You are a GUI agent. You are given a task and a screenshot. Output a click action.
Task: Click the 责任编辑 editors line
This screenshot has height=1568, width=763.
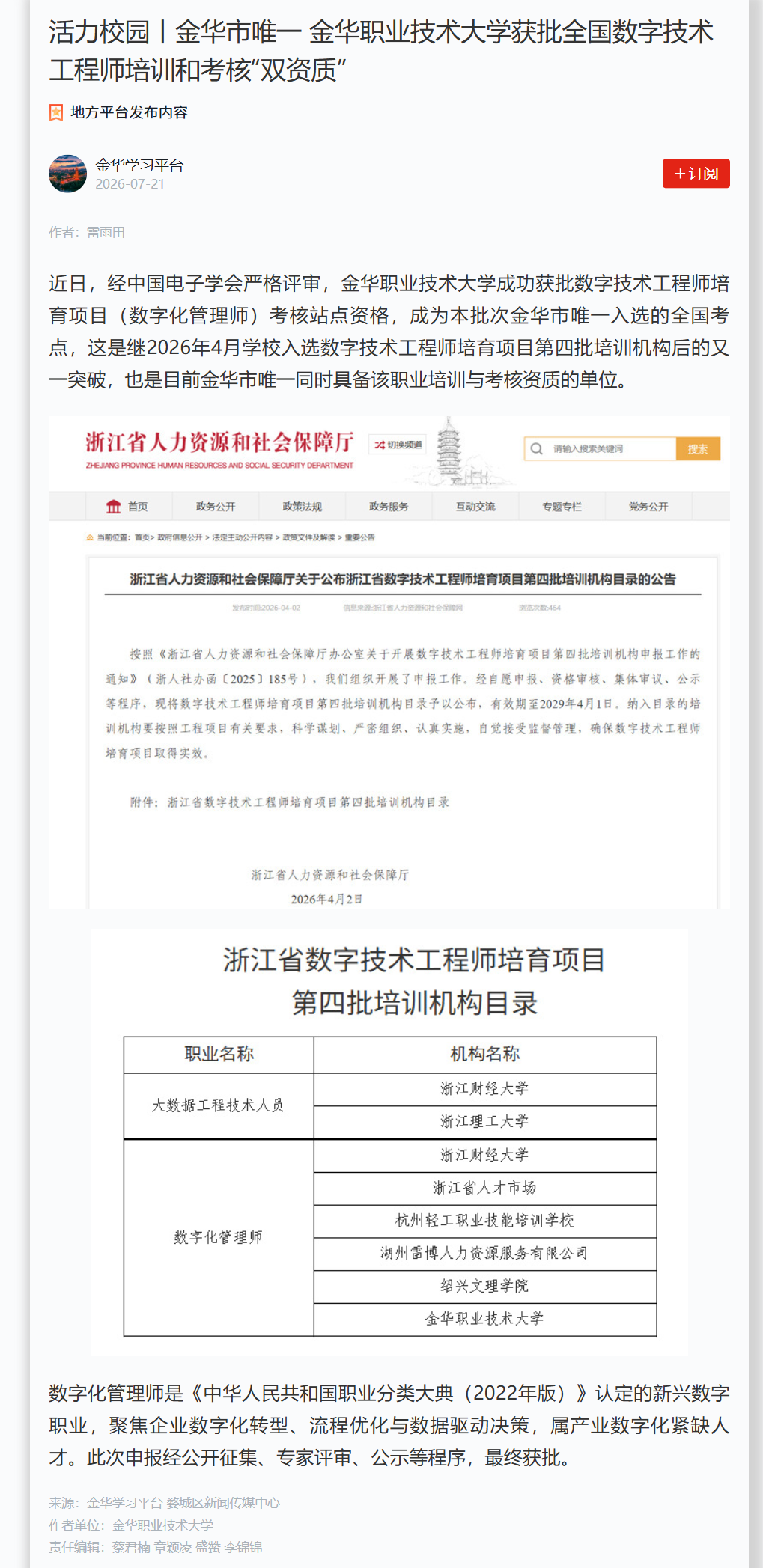[156, 1547]
